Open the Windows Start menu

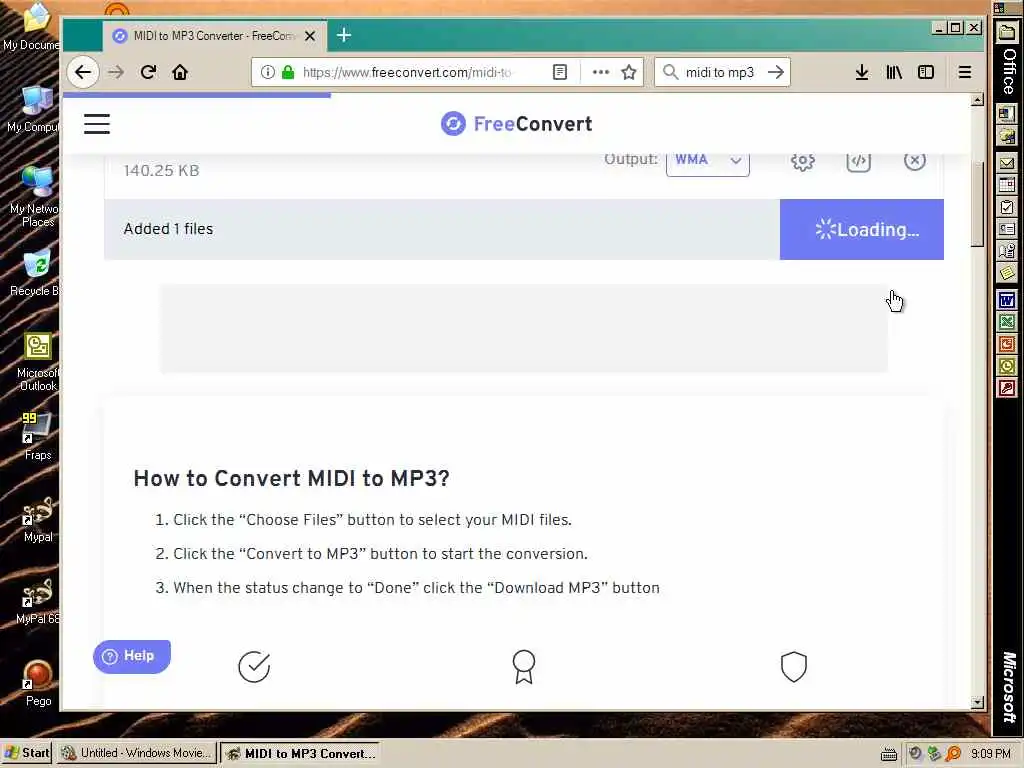point(27,753)
